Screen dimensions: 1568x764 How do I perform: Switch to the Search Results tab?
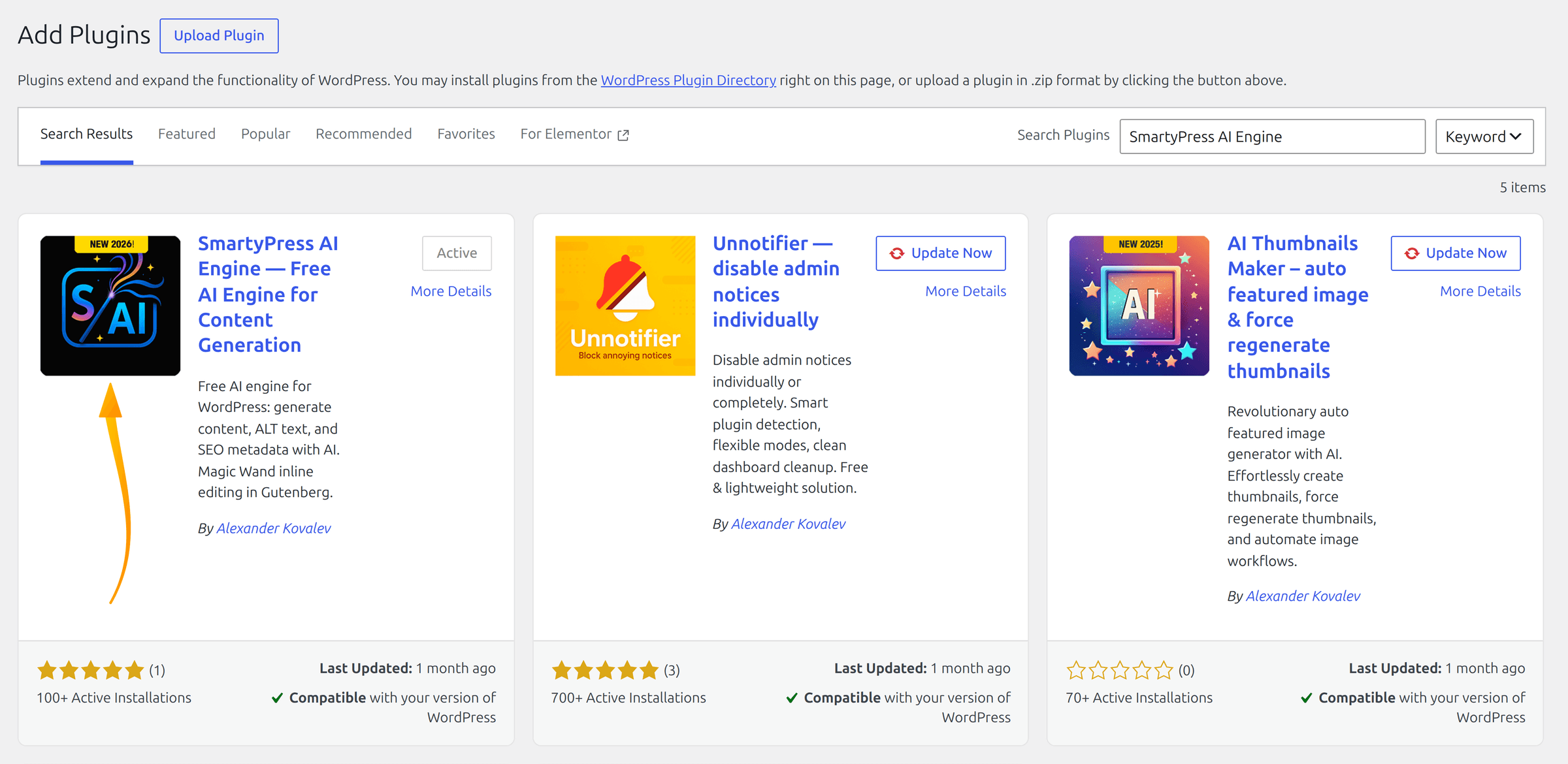pos(86,135)
